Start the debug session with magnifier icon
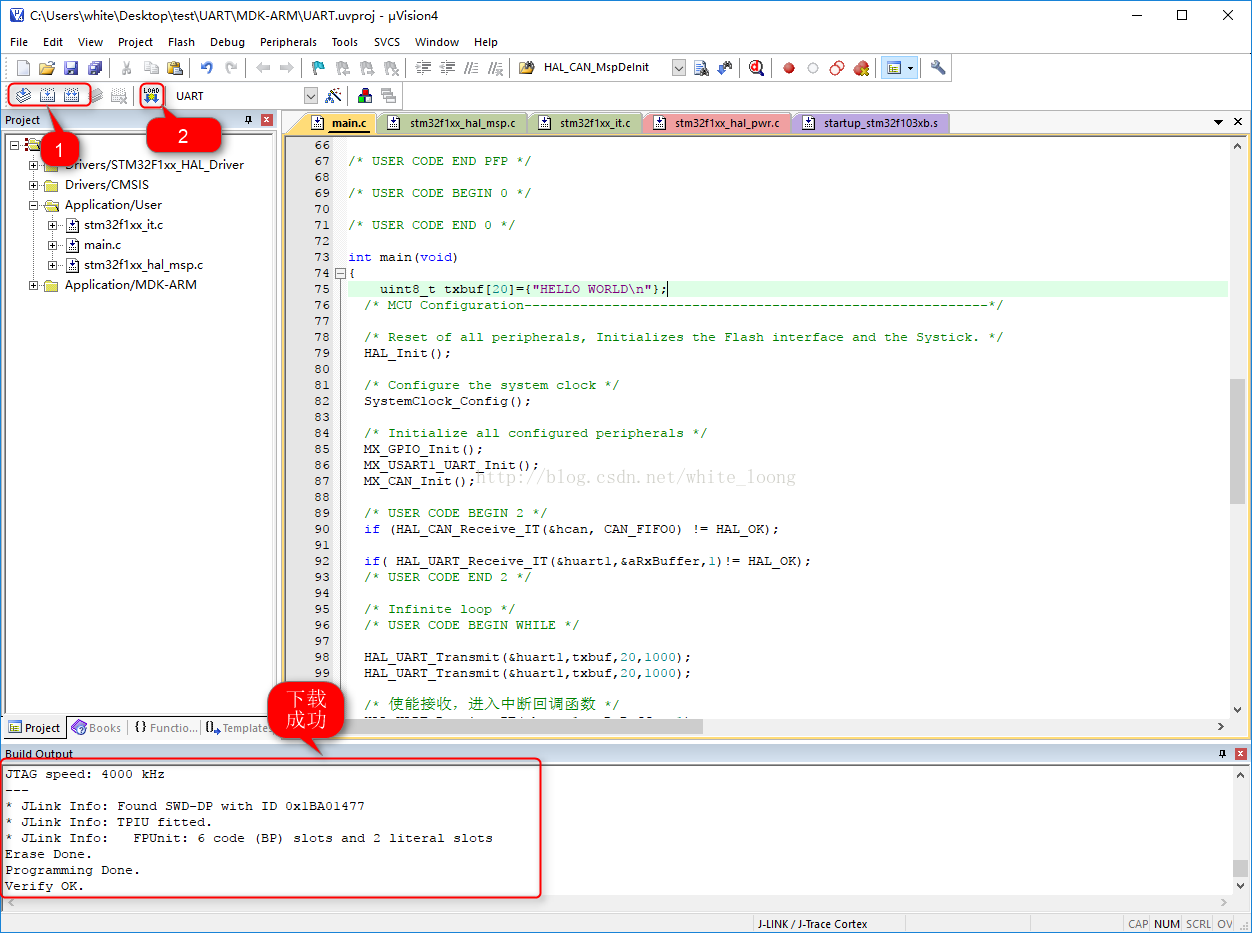1252x933 pixels. [756, 68]
